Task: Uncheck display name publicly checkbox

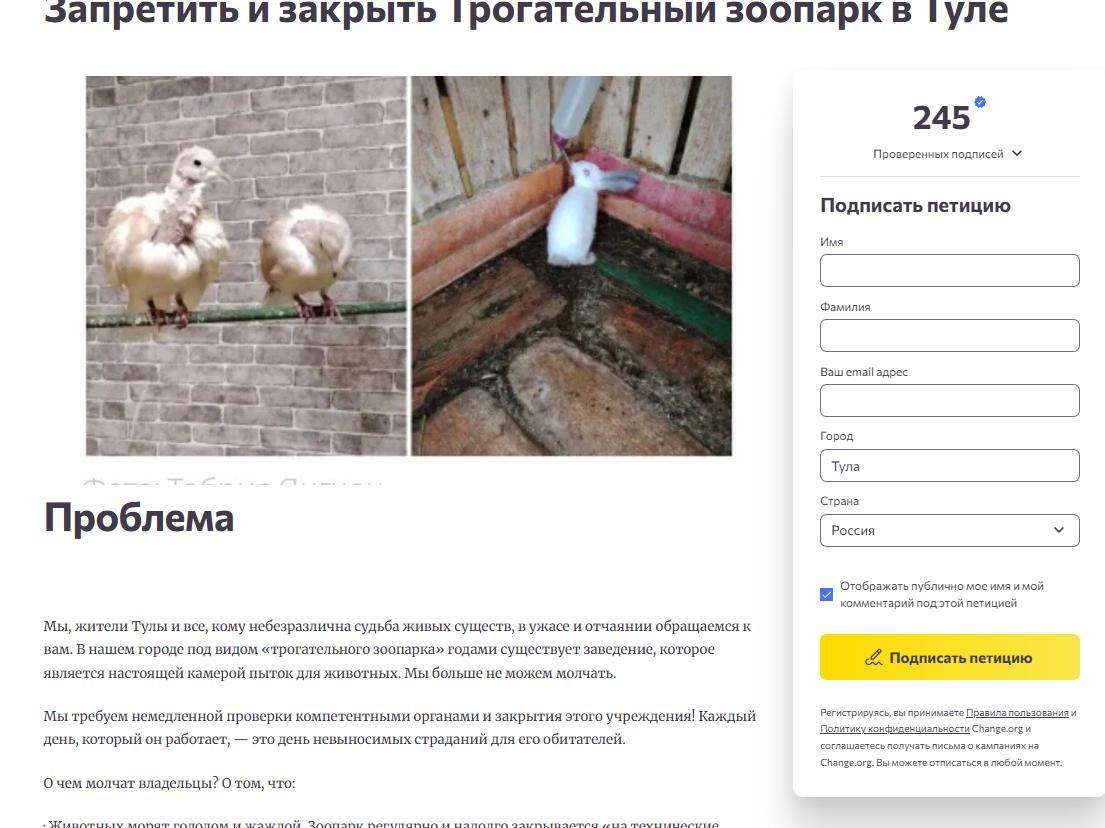Action: coord(827,594)
